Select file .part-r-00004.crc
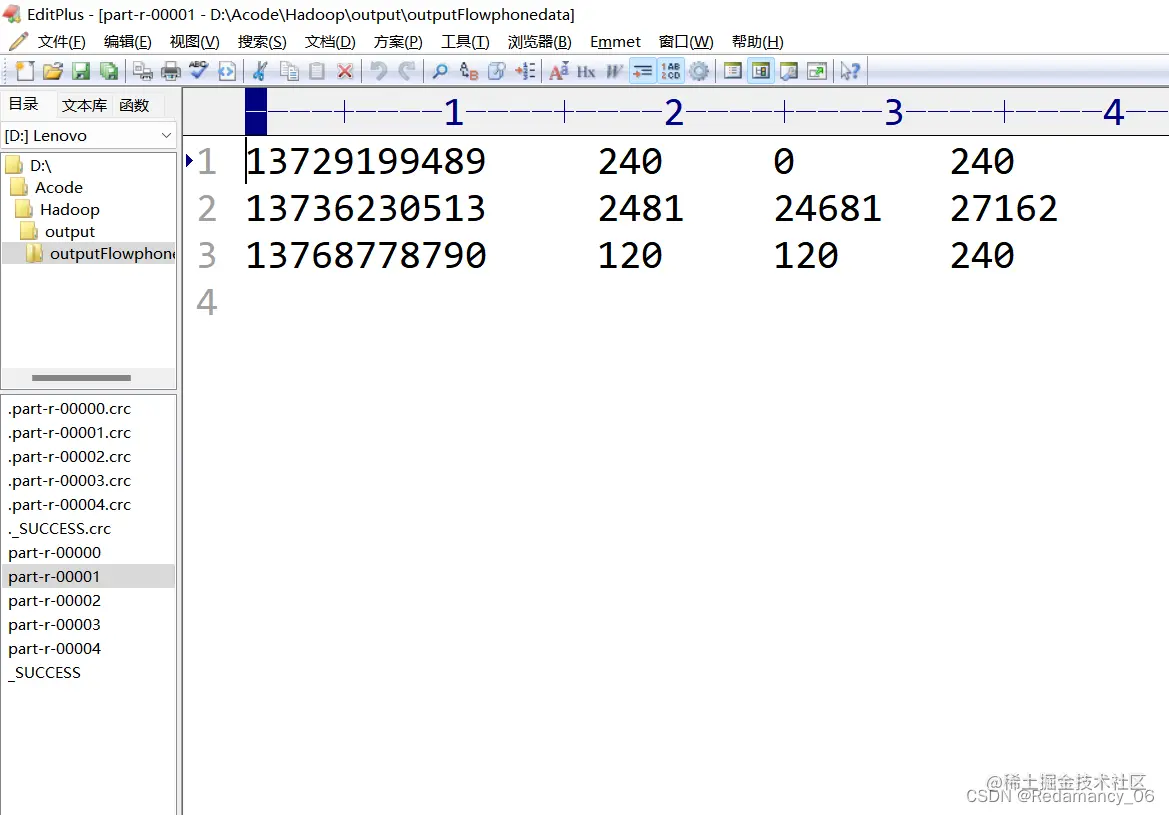The height and width of the screenshot is (815, 1169). pos(69,504)
